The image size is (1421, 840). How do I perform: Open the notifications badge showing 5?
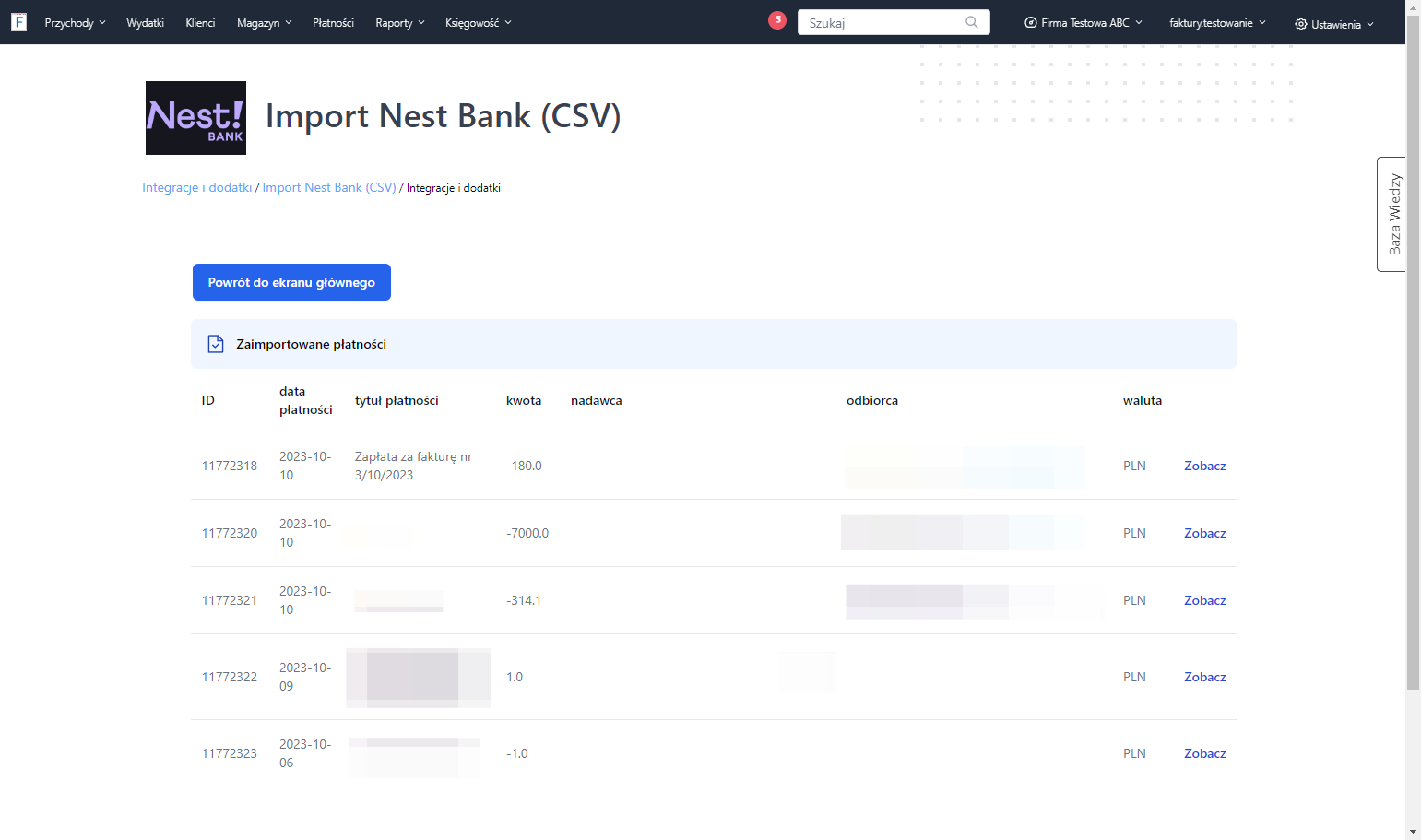pyautogui.click(x=777, y=19)
